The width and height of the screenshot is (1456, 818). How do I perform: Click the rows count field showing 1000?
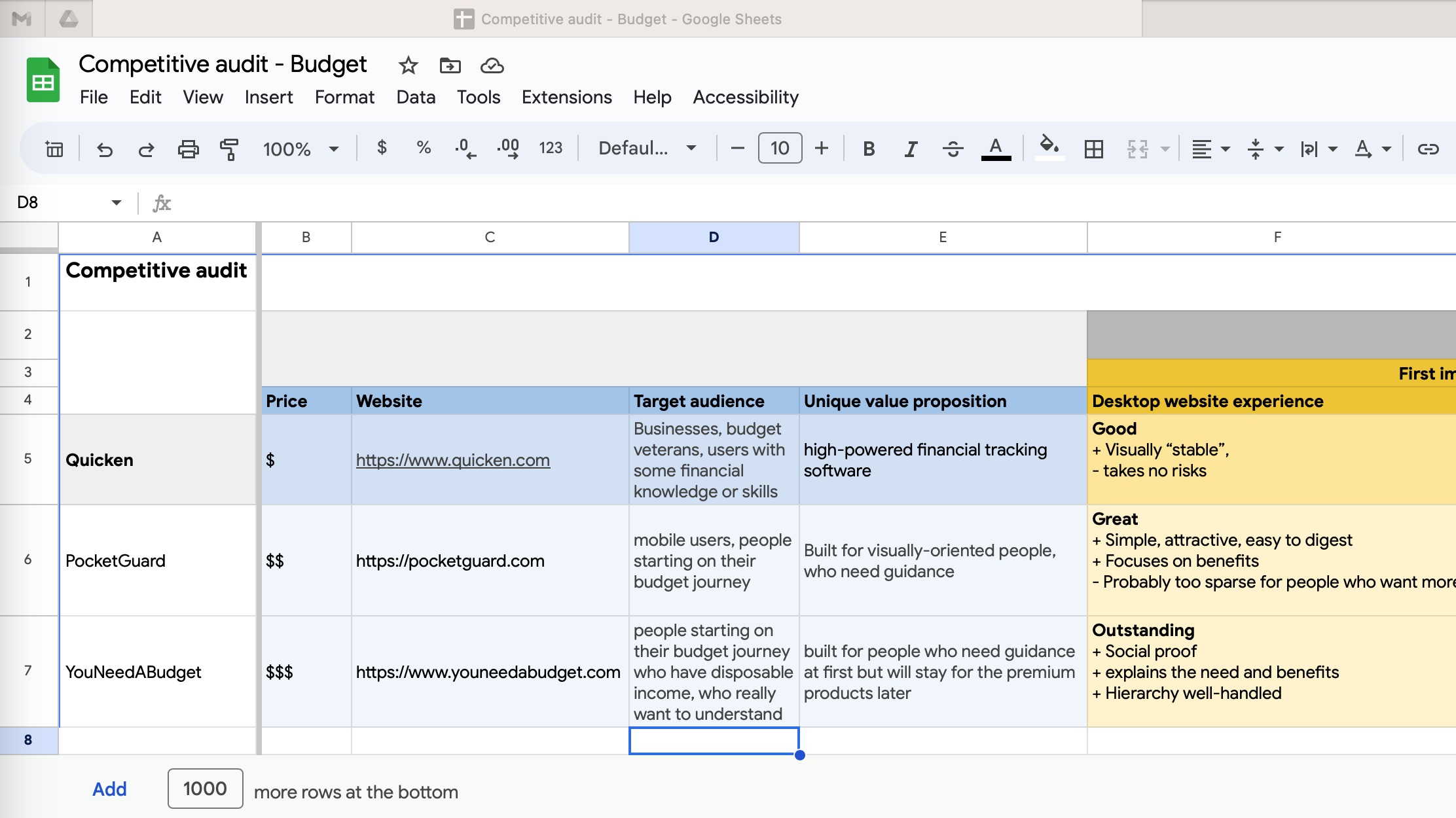point(205,789)
